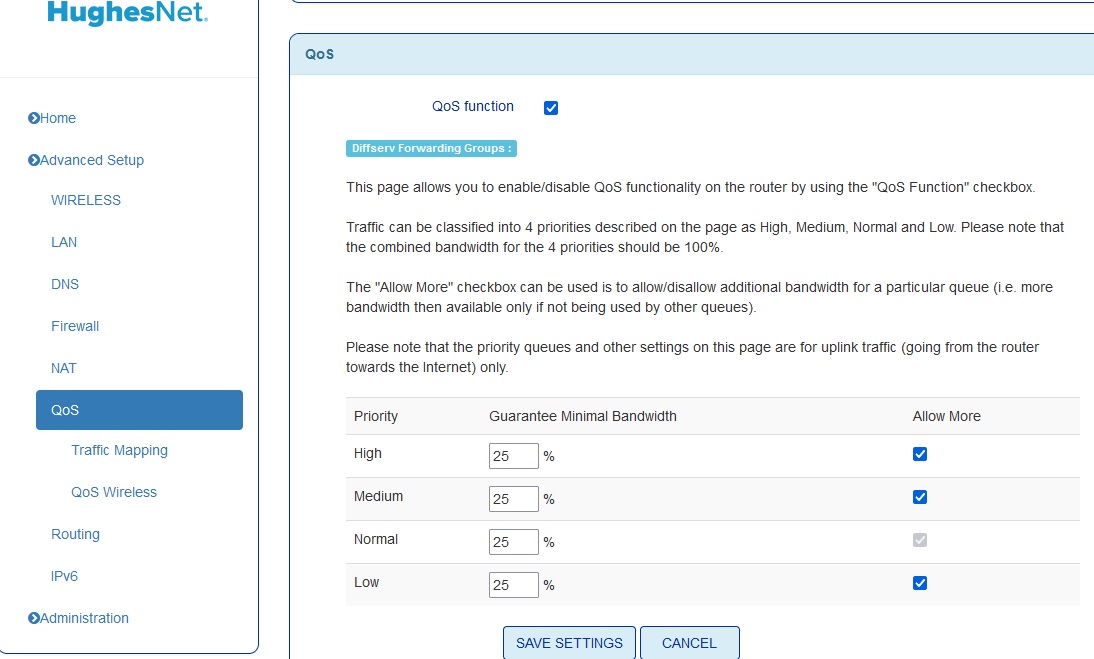This screenshot has height=659, width=1094.
Task: Open the IPv6 settings page
Action: [64, 576]
